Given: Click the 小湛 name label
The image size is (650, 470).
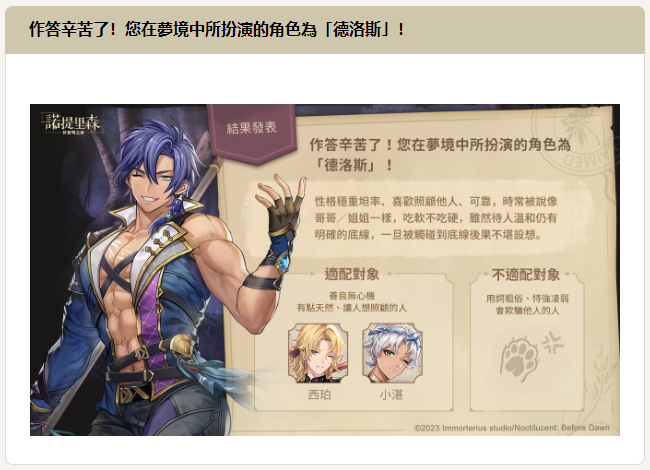Looking at the screenshot, I should coord(391,395).
